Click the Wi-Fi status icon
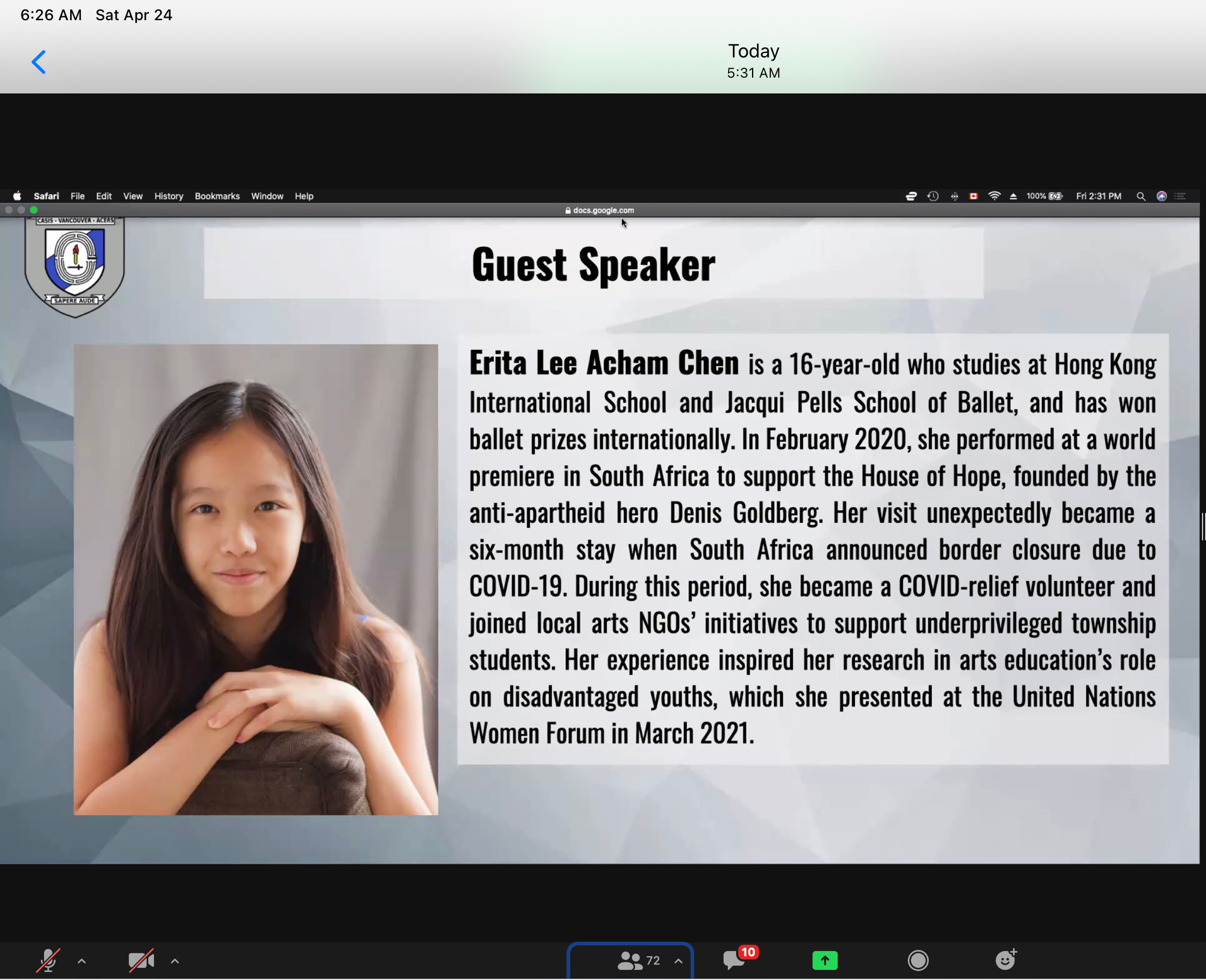The height and width of the screenshot is (980, 1206). (x=994, y=196)
